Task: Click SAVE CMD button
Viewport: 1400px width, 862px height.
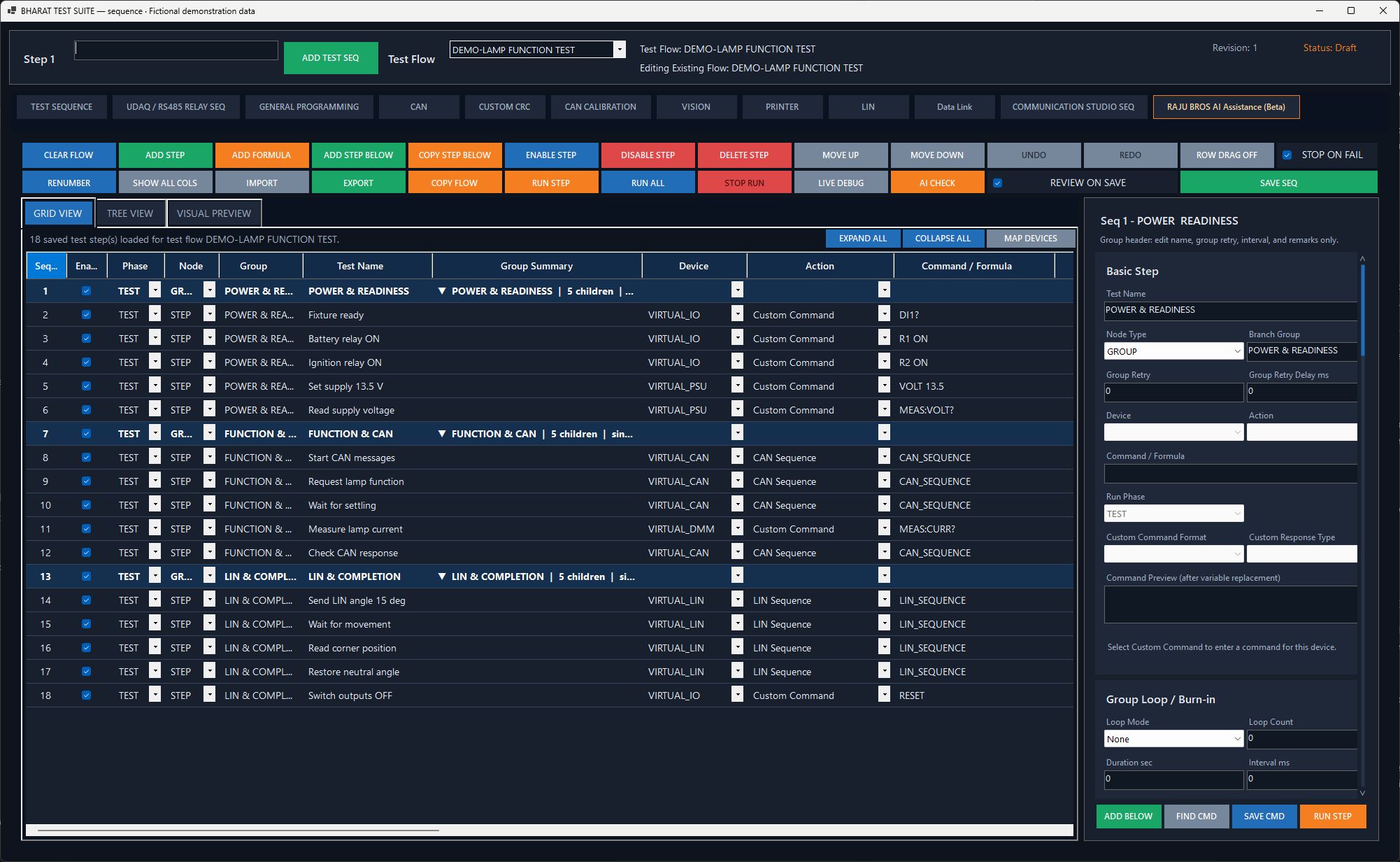Action: click(1264, 817)
